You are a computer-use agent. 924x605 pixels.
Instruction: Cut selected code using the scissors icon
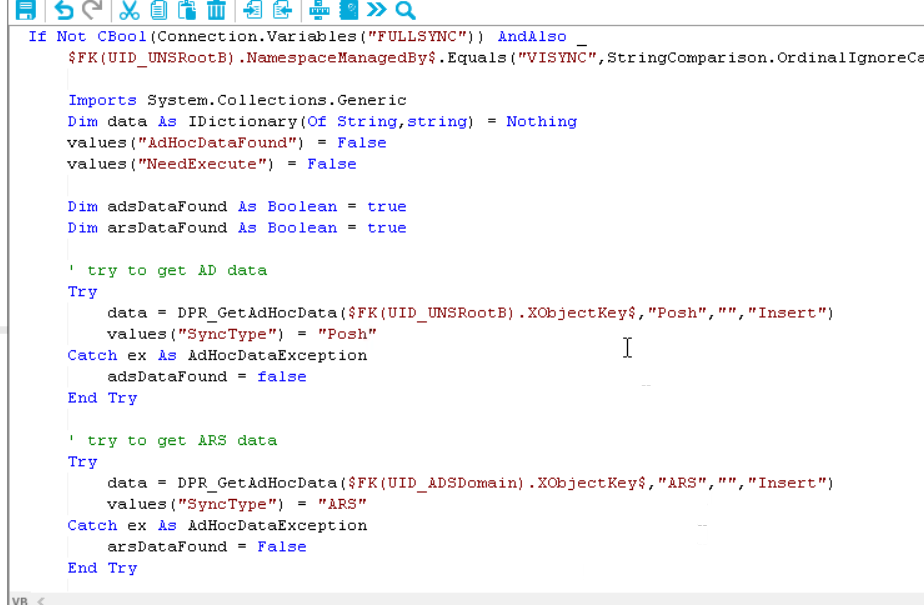point(129,11)
